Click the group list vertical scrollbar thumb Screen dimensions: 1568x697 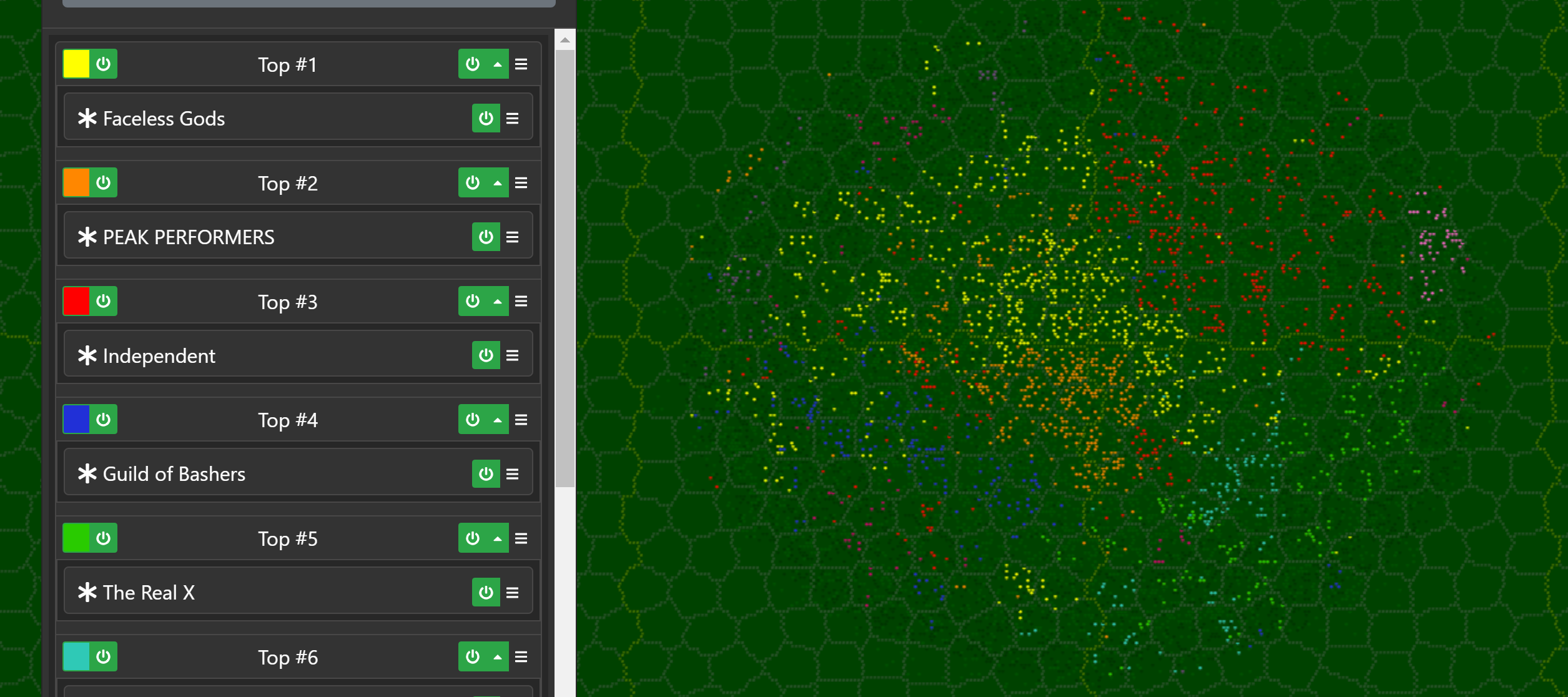tap(565, 269)
